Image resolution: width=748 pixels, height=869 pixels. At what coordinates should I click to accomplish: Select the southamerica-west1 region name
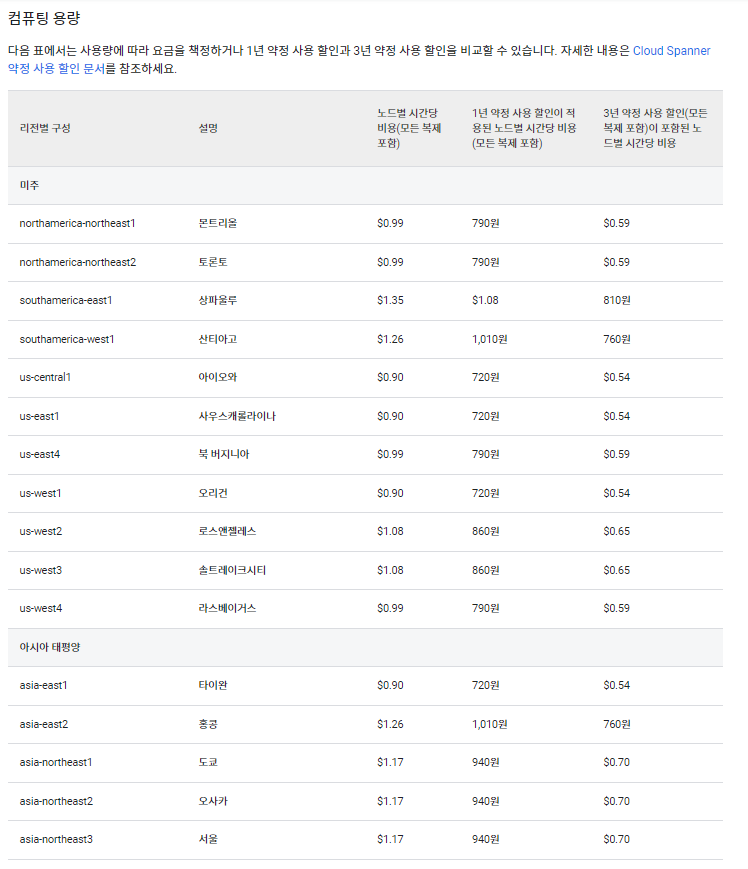[x=67, y=339]
